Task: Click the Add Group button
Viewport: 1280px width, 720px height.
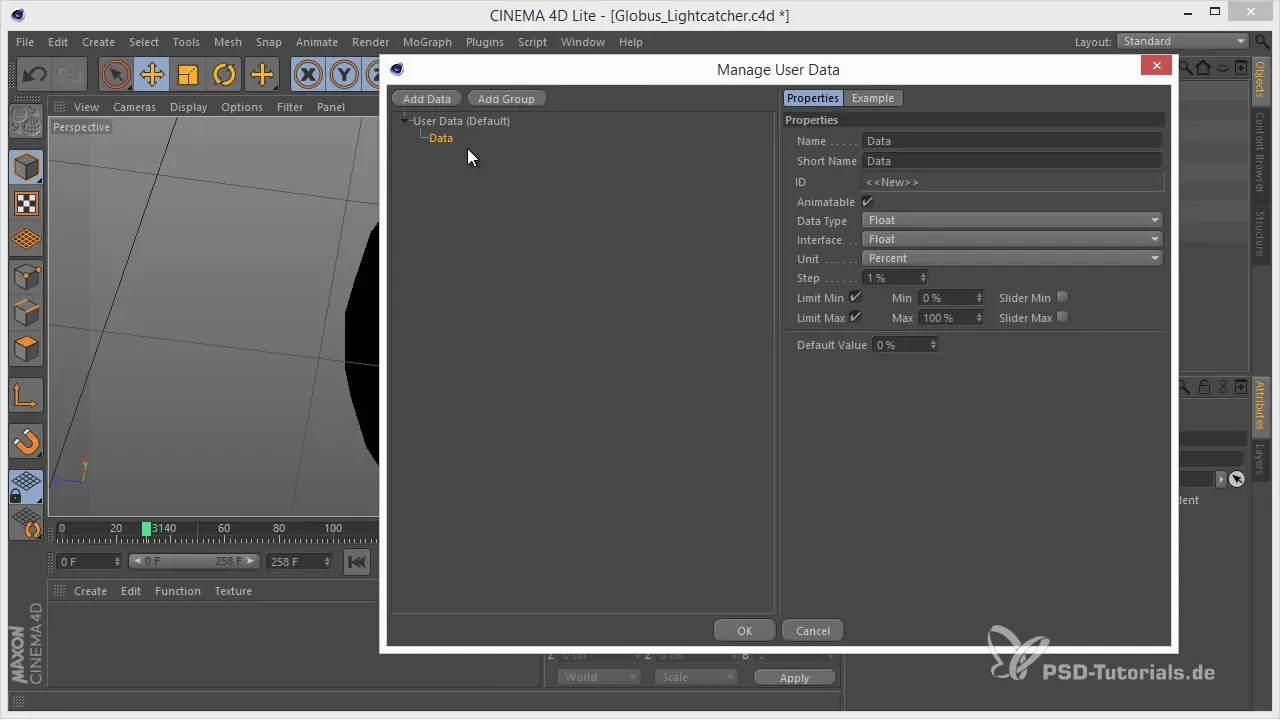Action: pyautogui.click(x=506, y=98)
